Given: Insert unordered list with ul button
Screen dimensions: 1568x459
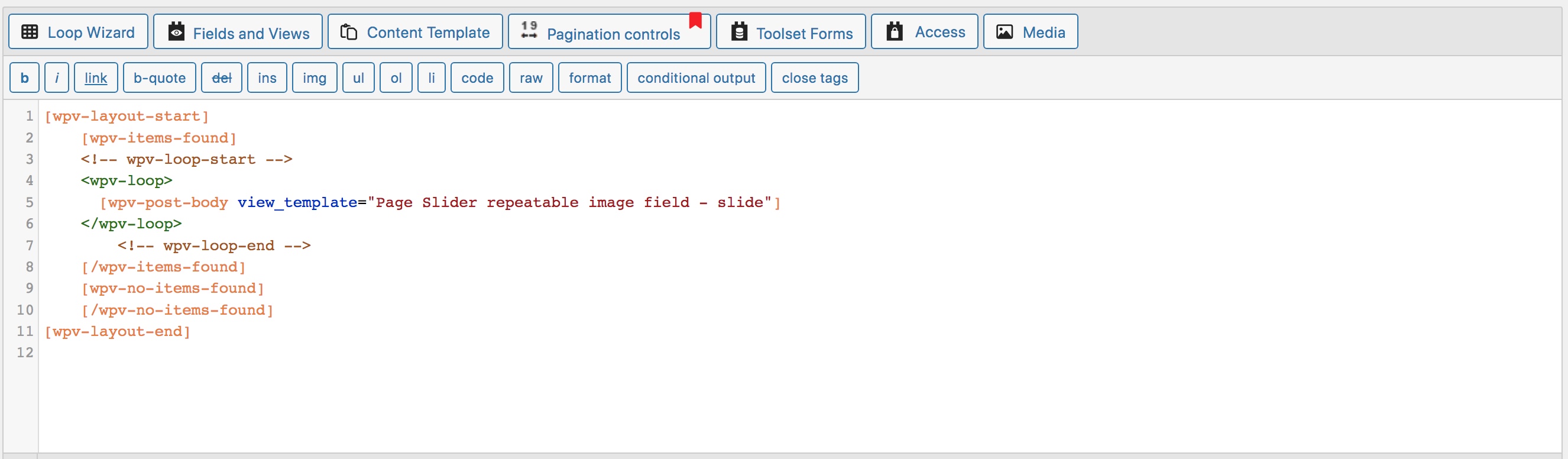Looking at the screenshot, I should 358,78.
